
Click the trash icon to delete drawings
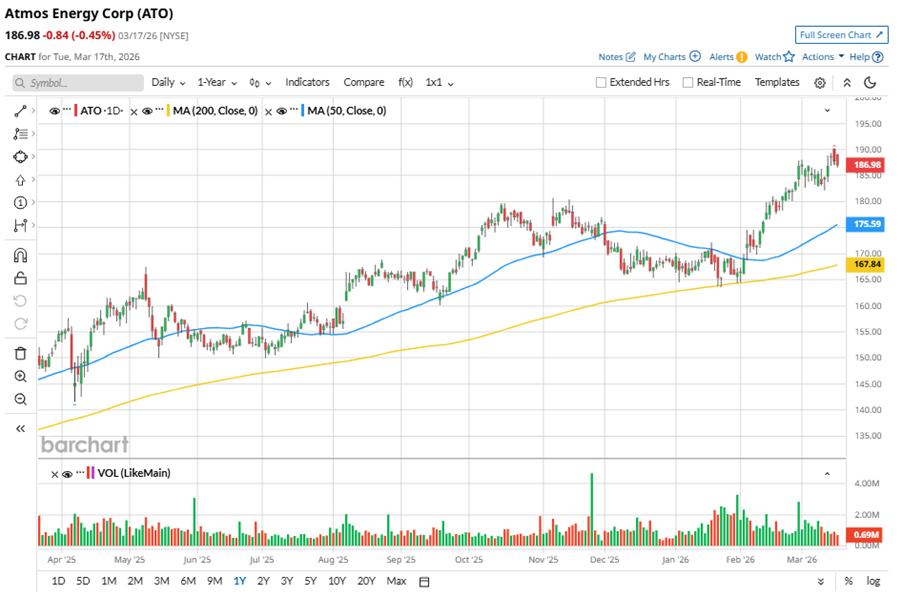click(x=20, y=353)
